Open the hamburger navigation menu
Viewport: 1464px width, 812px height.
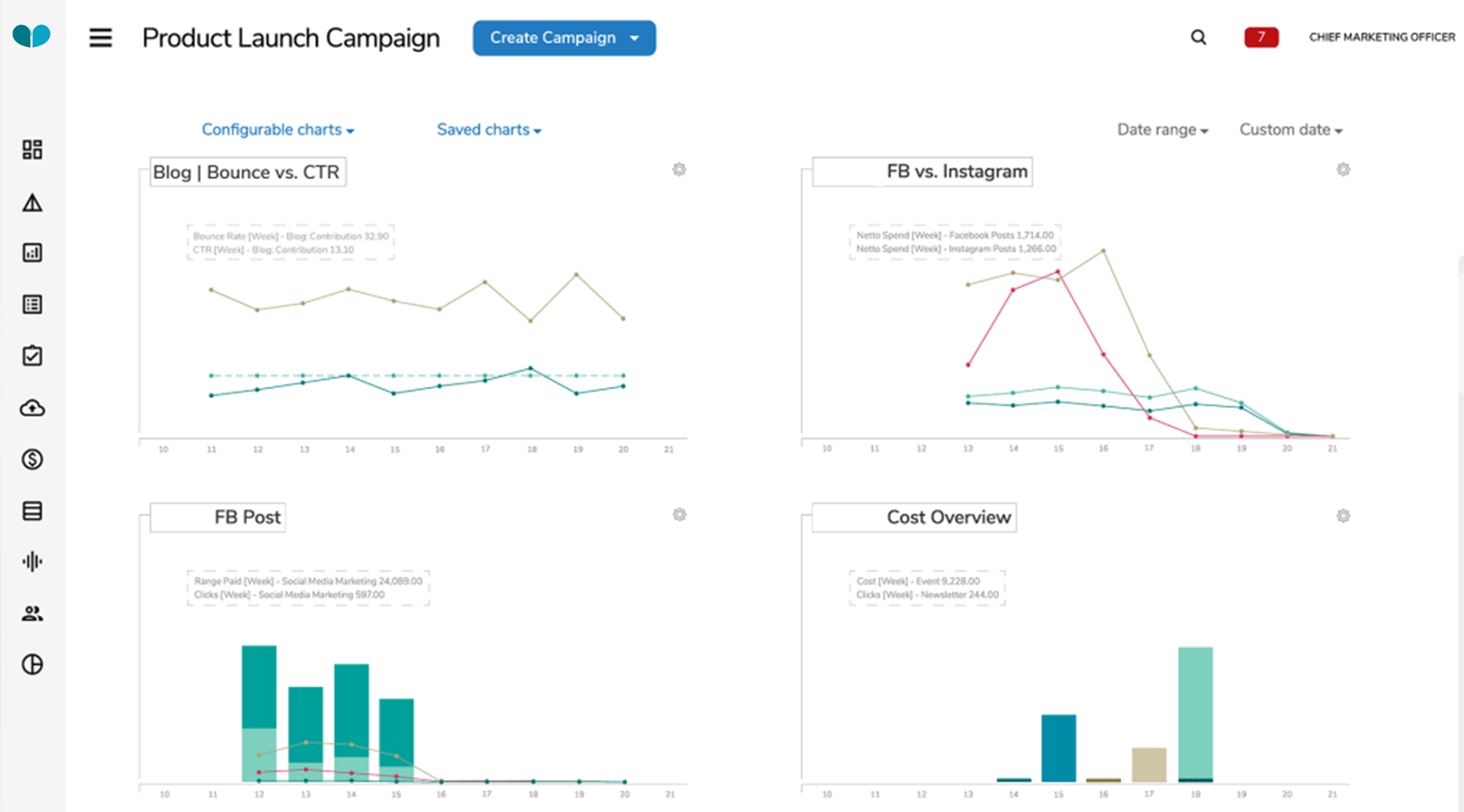(x=101, y=37)
